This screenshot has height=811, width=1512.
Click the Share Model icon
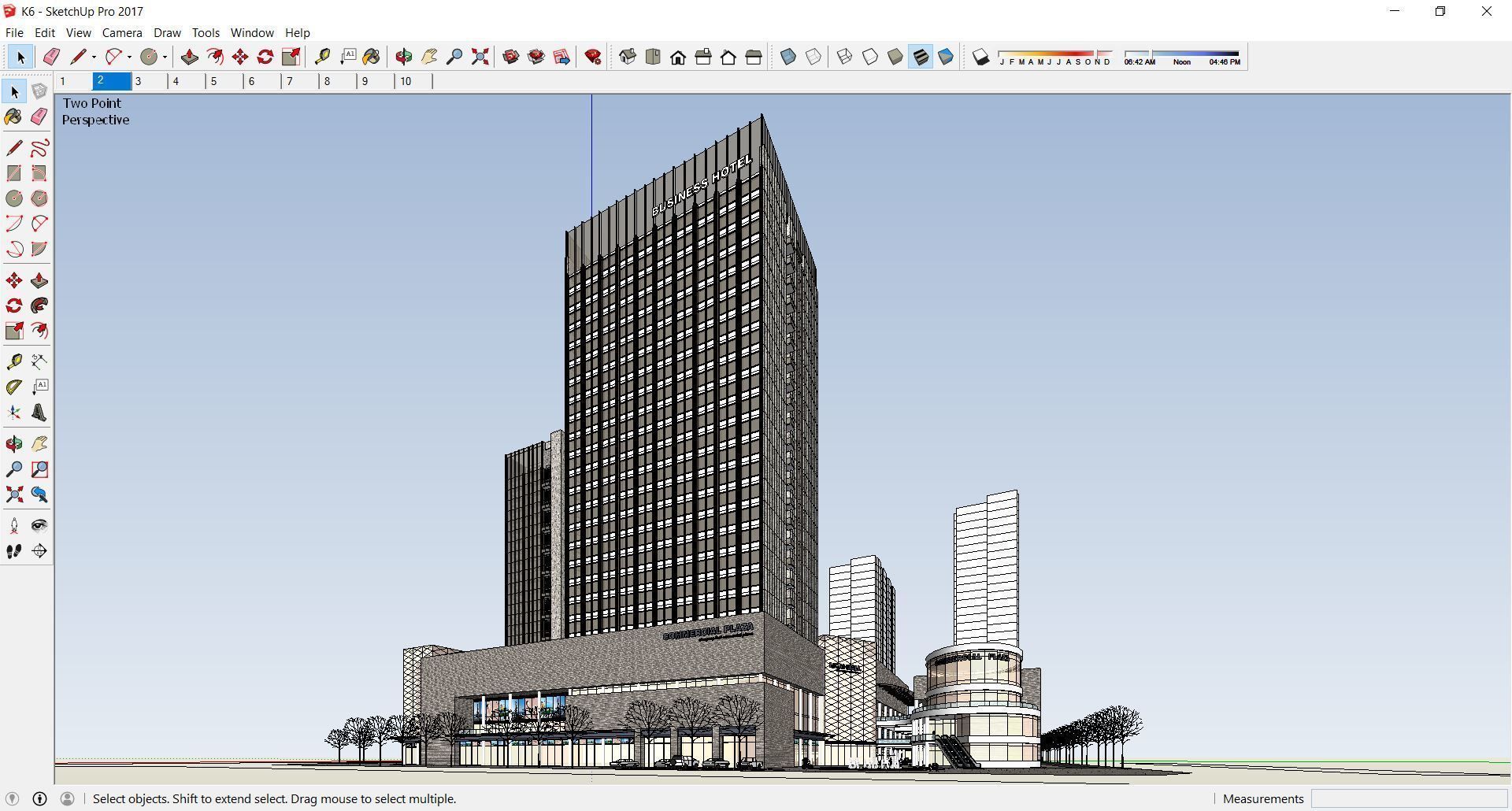pos(536,57)
